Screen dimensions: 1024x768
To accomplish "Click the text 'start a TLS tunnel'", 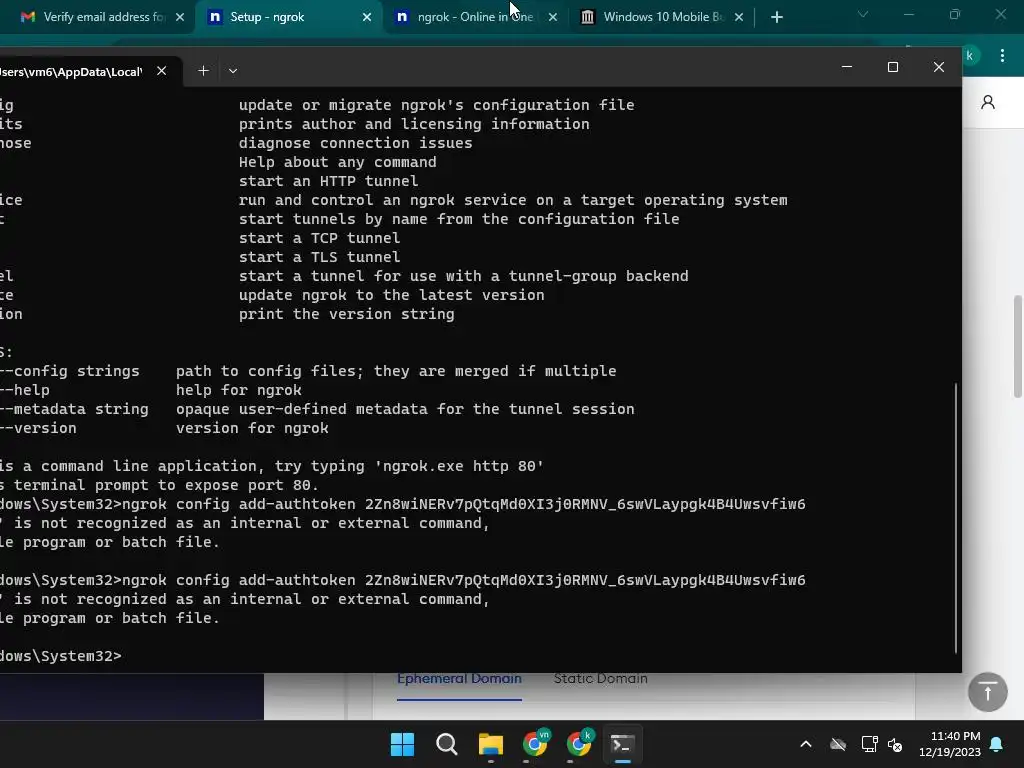I will (x=319, y=257).
